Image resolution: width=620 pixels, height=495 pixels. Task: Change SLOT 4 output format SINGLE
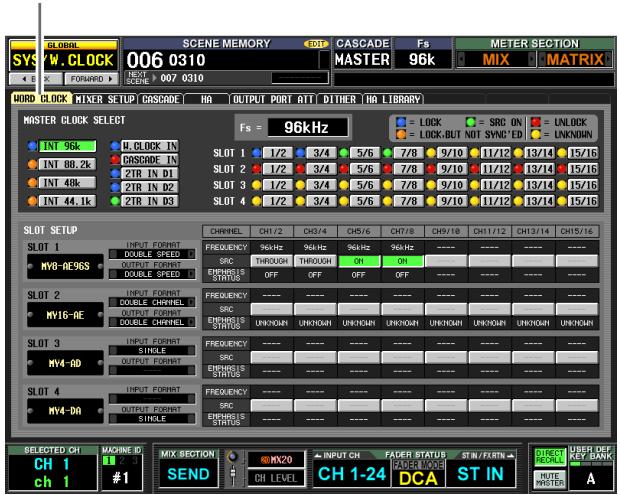152,419
